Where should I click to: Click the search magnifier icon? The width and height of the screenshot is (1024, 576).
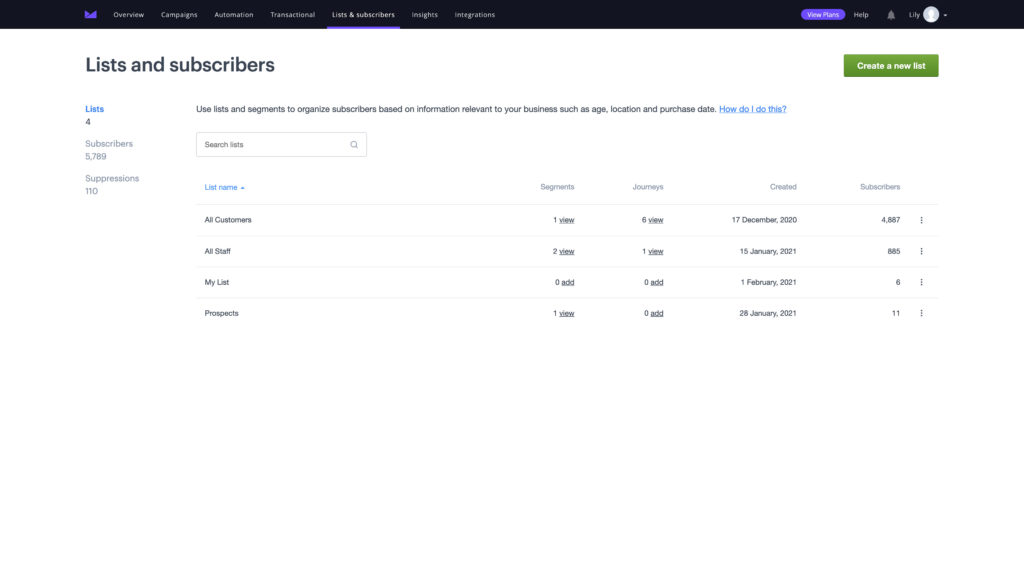pyautogui.click(x=353, y=144)
